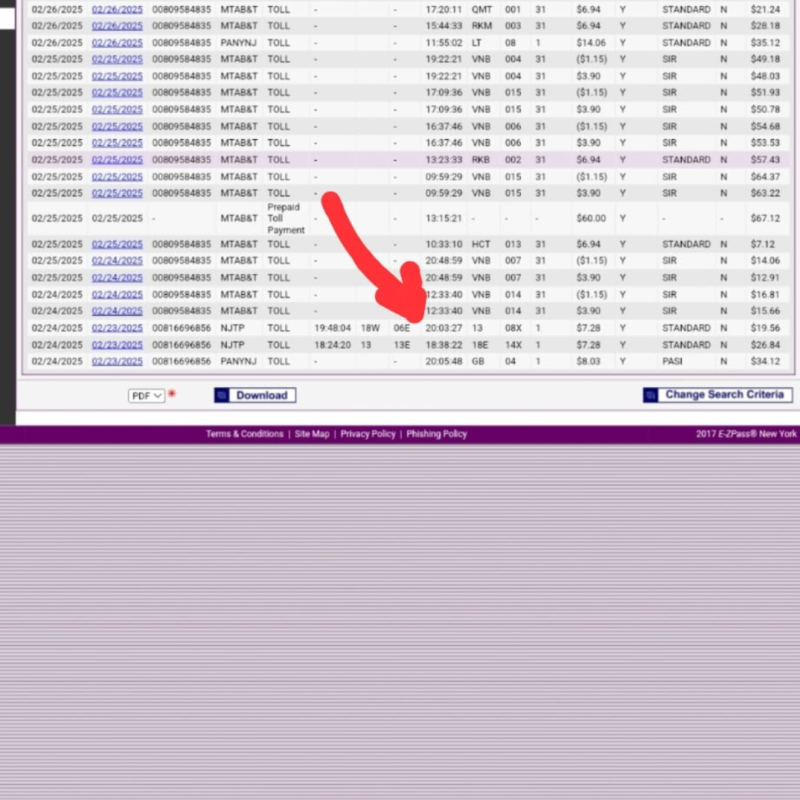Open the Terms & Conditions footer link

click(x=244, y=434)
